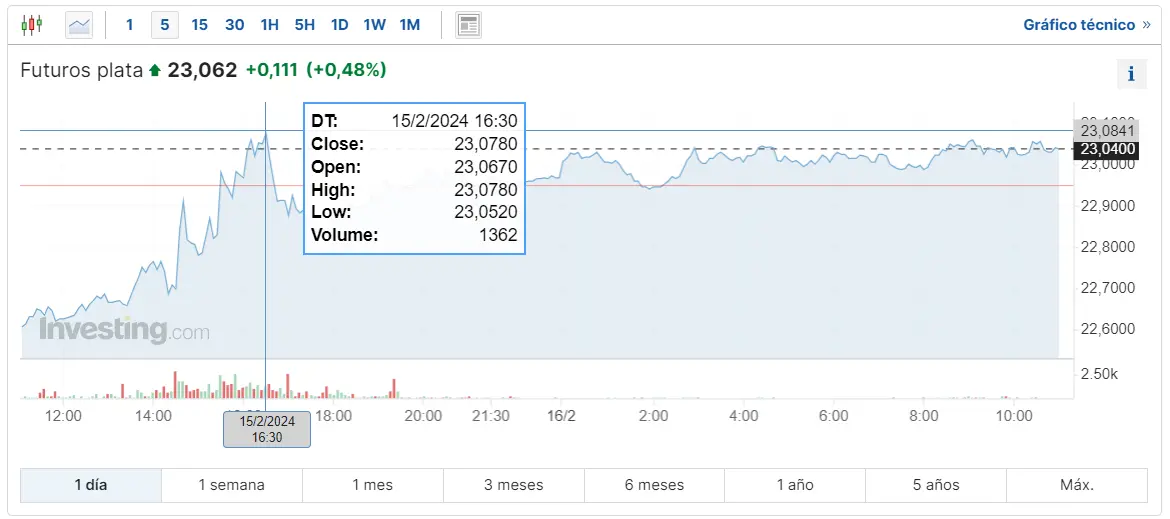Set interval to 1D

(x=340, y=25)
